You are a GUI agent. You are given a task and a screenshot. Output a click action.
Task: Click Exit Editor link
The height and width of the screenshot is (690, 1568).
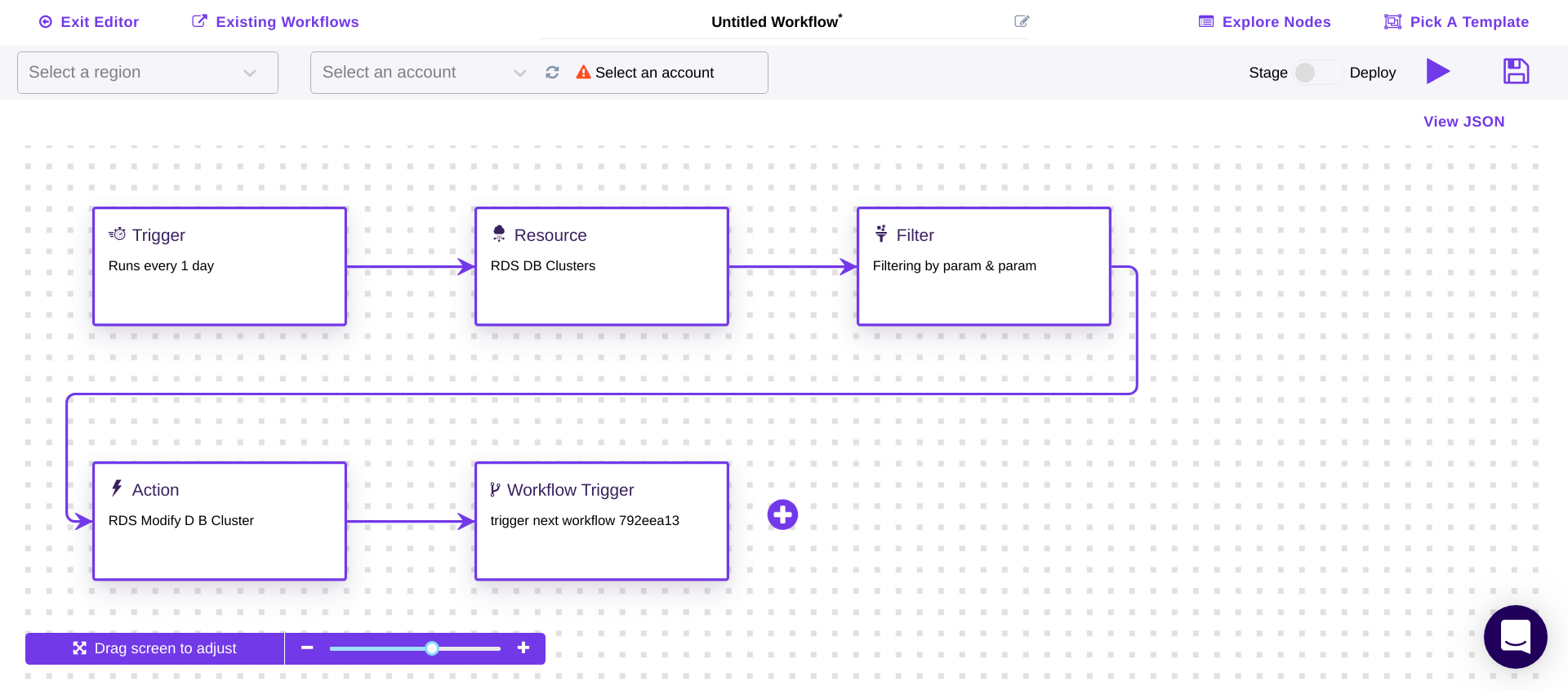(89, 22)
